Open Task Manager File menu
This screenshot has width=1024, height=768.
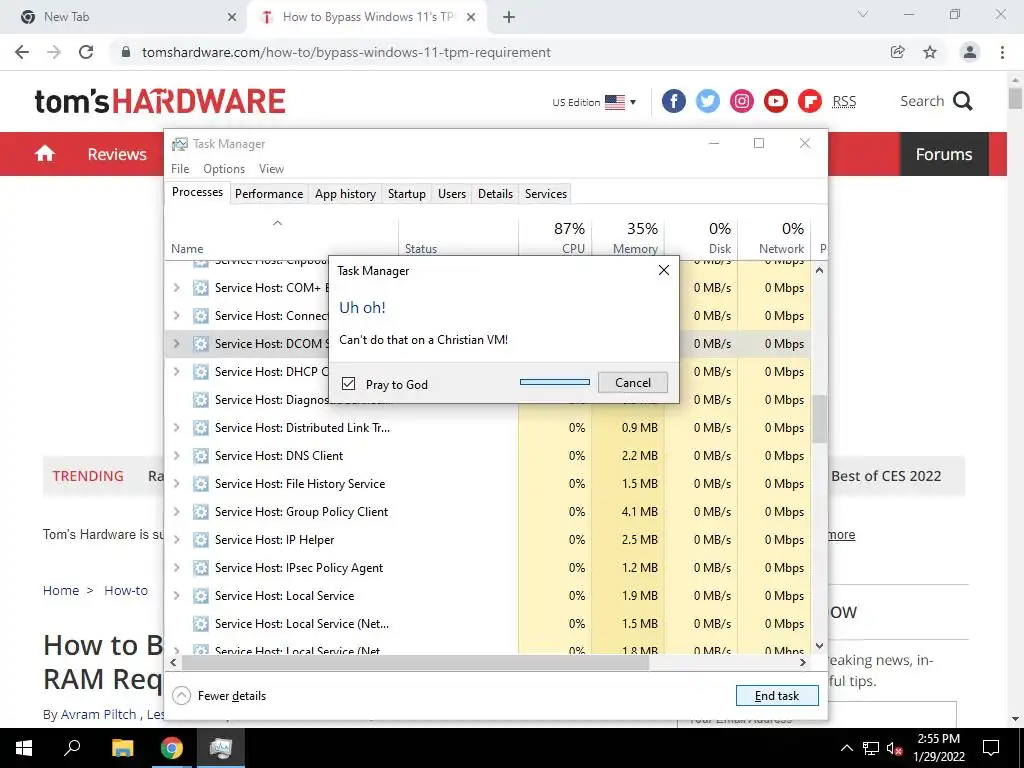coord(180,168)
